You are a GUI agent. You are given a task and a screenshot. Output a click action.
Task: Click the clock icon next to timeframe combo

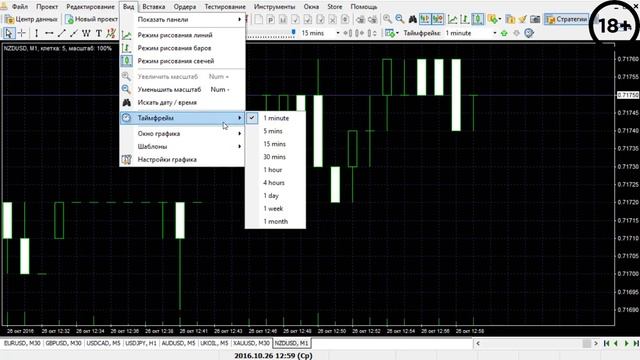(x=529, y=33)
